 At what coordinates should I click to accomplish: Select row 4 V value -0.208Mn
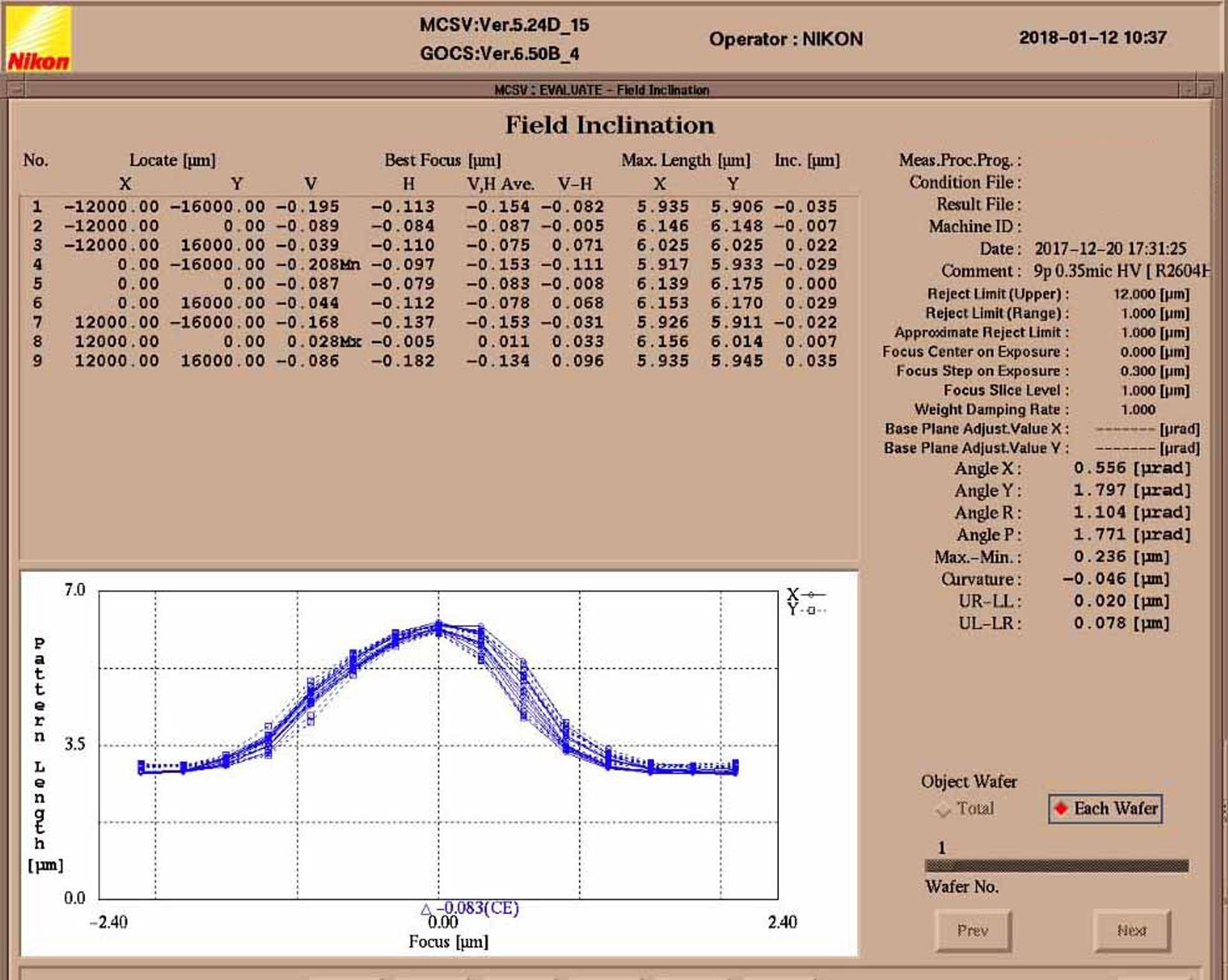click(318, 264)
